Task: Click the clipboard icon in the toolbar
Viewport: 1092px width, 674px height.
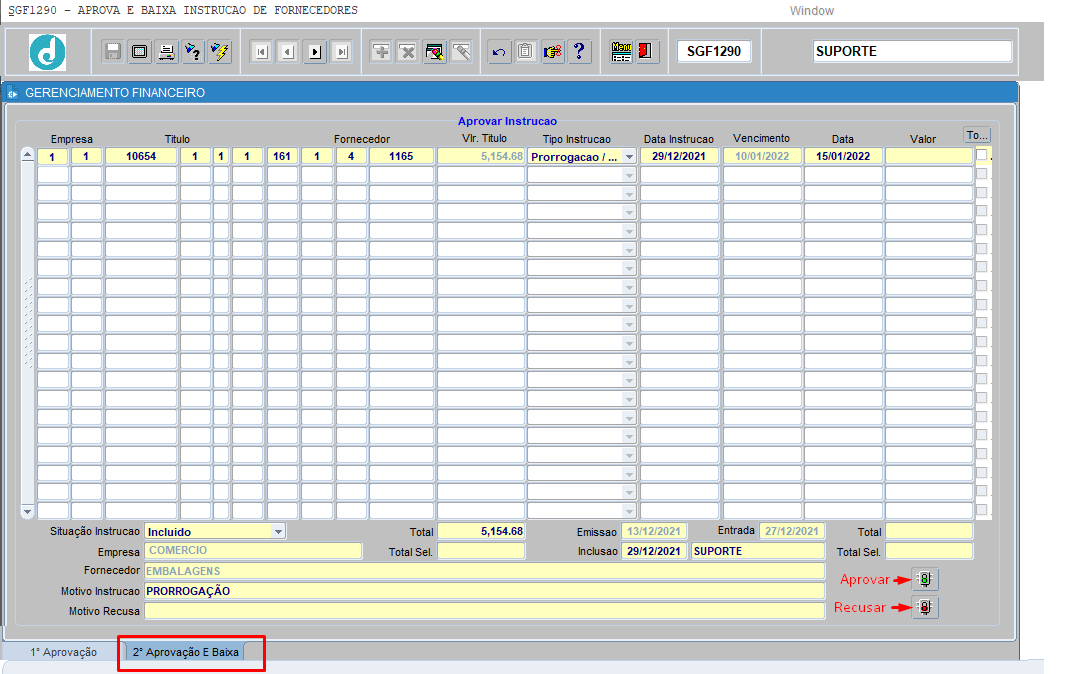Action: (526, 52)
